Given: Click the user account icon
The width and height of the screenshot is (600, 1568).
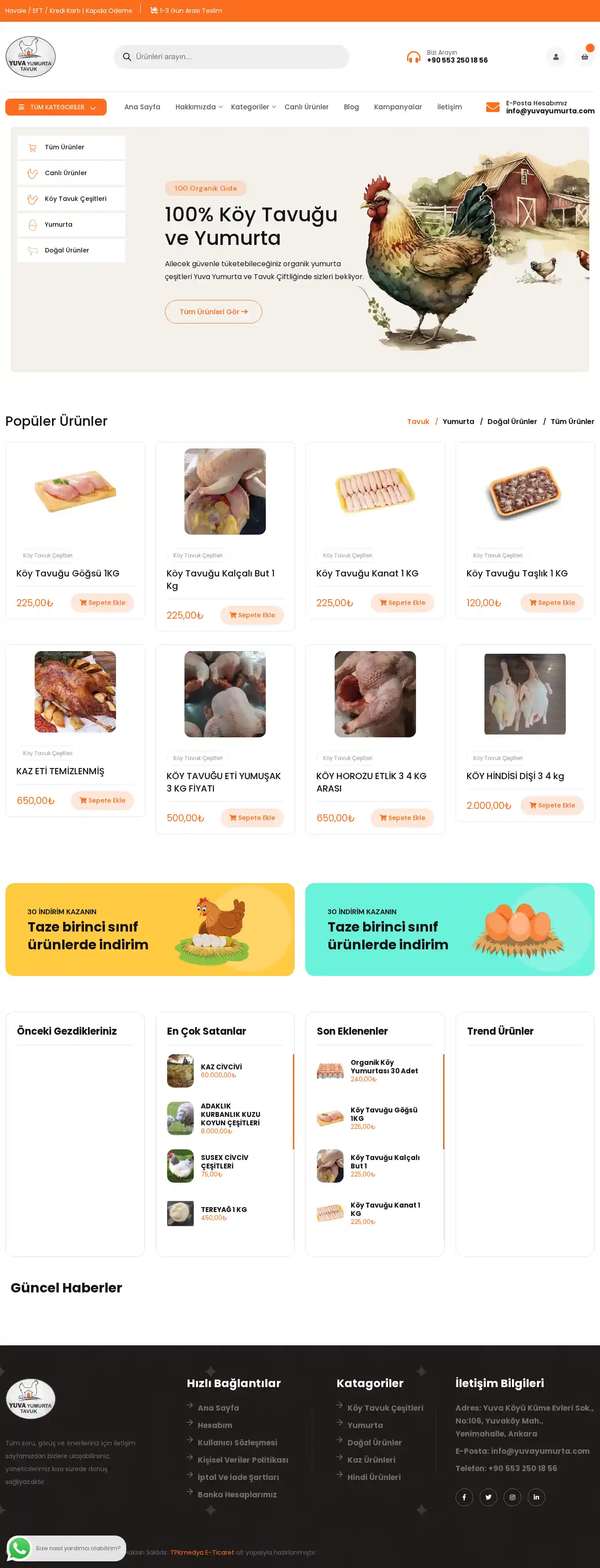Looking at the screenshot, I should pyautogui.click(x=556, y=56).
